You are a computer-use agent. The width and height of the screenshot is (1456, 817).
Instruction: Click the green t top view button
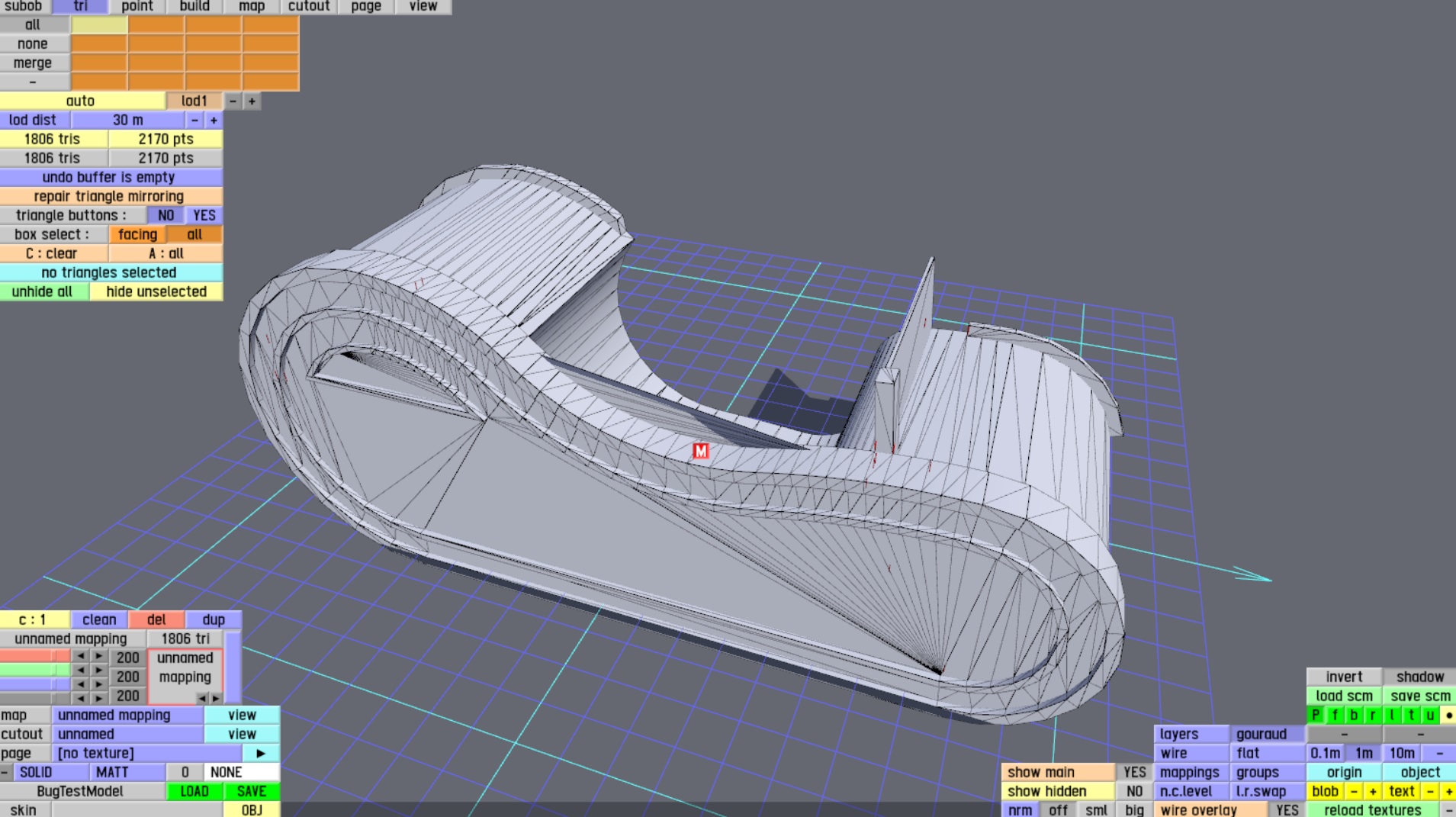[1411, 715]
